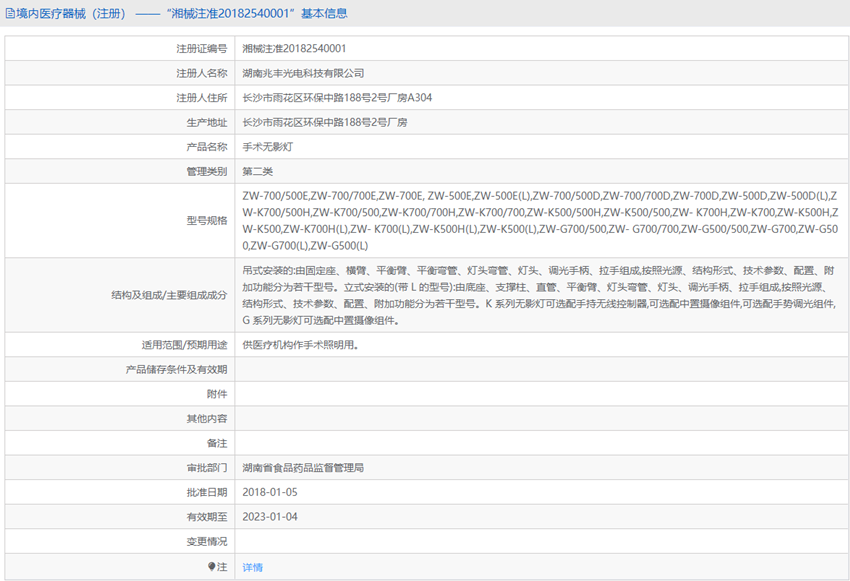Click the document icon before 境内医疗器械
Image resolution: width=850 pixels, height=581 pixels.
9,14
